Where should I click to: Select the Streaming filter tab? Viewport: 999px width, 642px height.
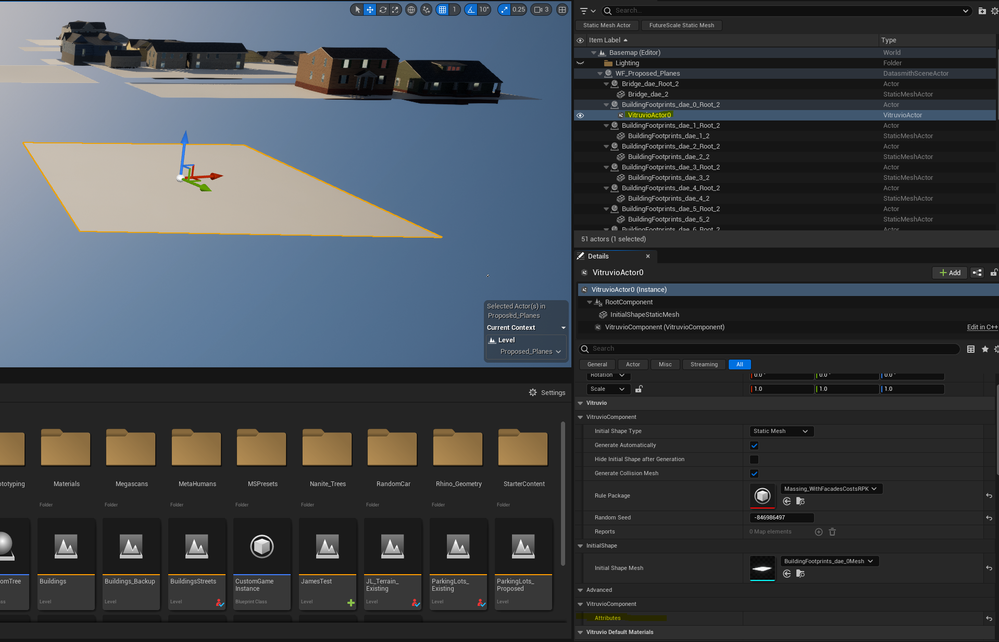tap(704, 365)
